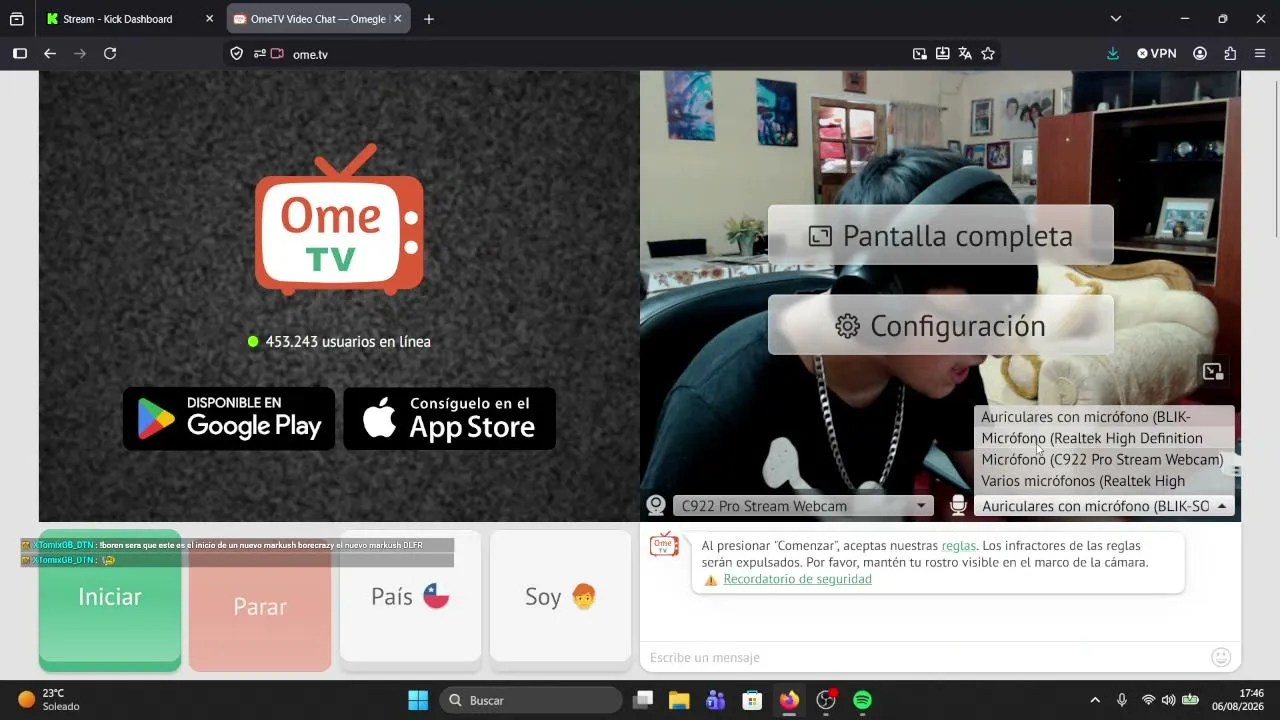Expand the list-all-tabs chevron in the title bar
The height and width of the screenshot is (720, 1280).
click(1116, 19)
